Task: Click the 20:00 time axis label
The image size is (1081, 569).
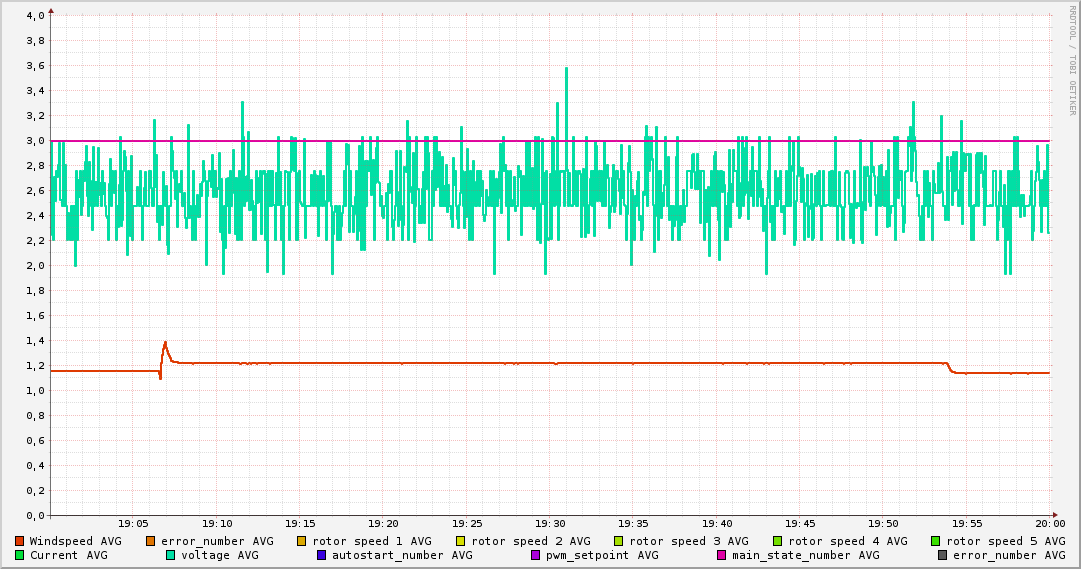Action: pos(1049,523)
